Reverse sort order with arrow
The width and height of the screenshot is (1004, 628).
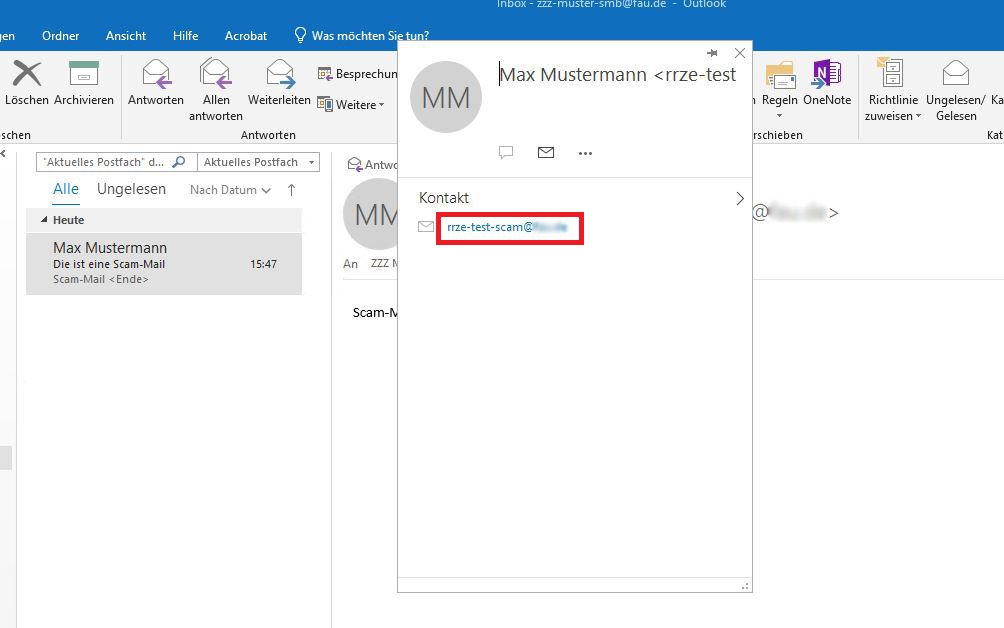pyautogui.click(x=292, y=190)
